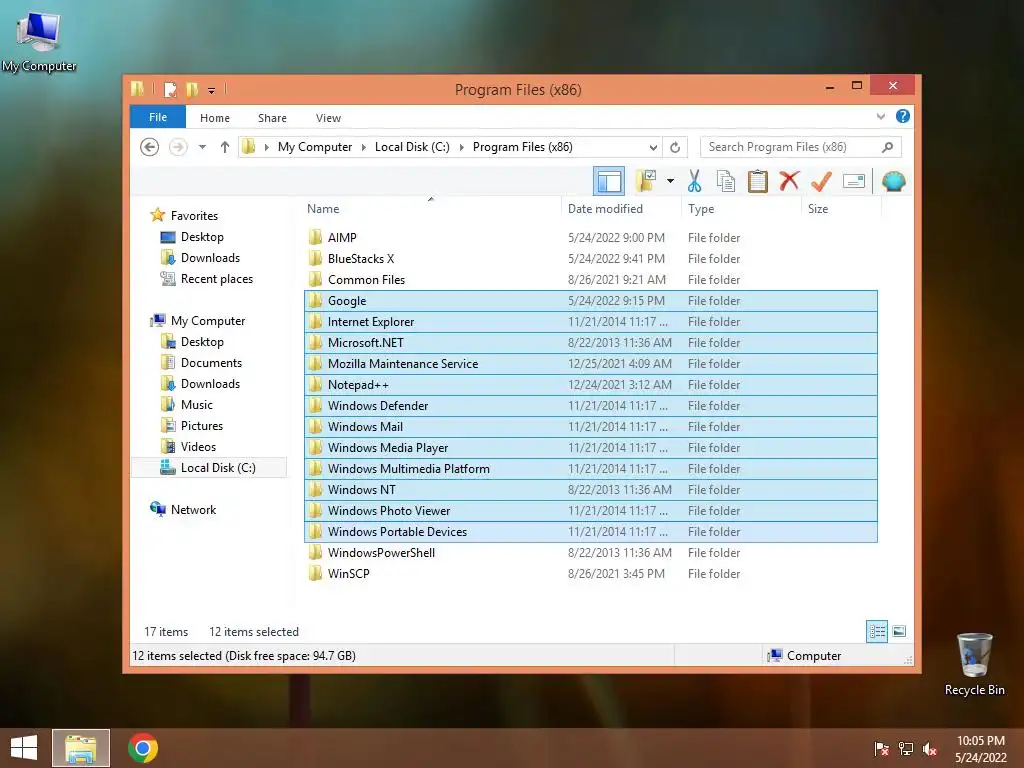Click the forward navigation arrow
1024x768 pixels.
(178, 147)
